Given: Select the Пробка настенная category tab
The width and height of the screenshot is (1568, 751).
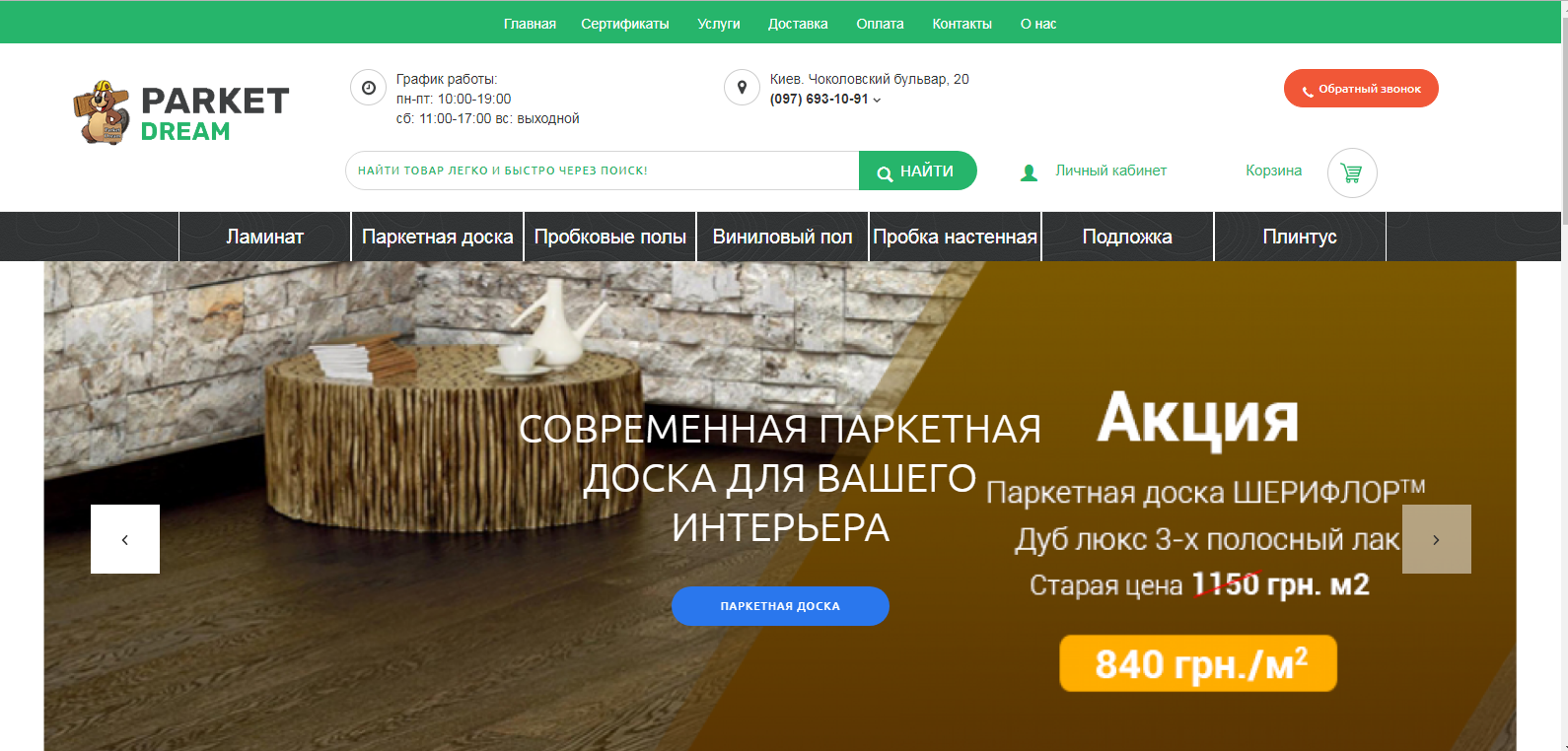Looking at the screenshot, I should (x=955, y=237).
